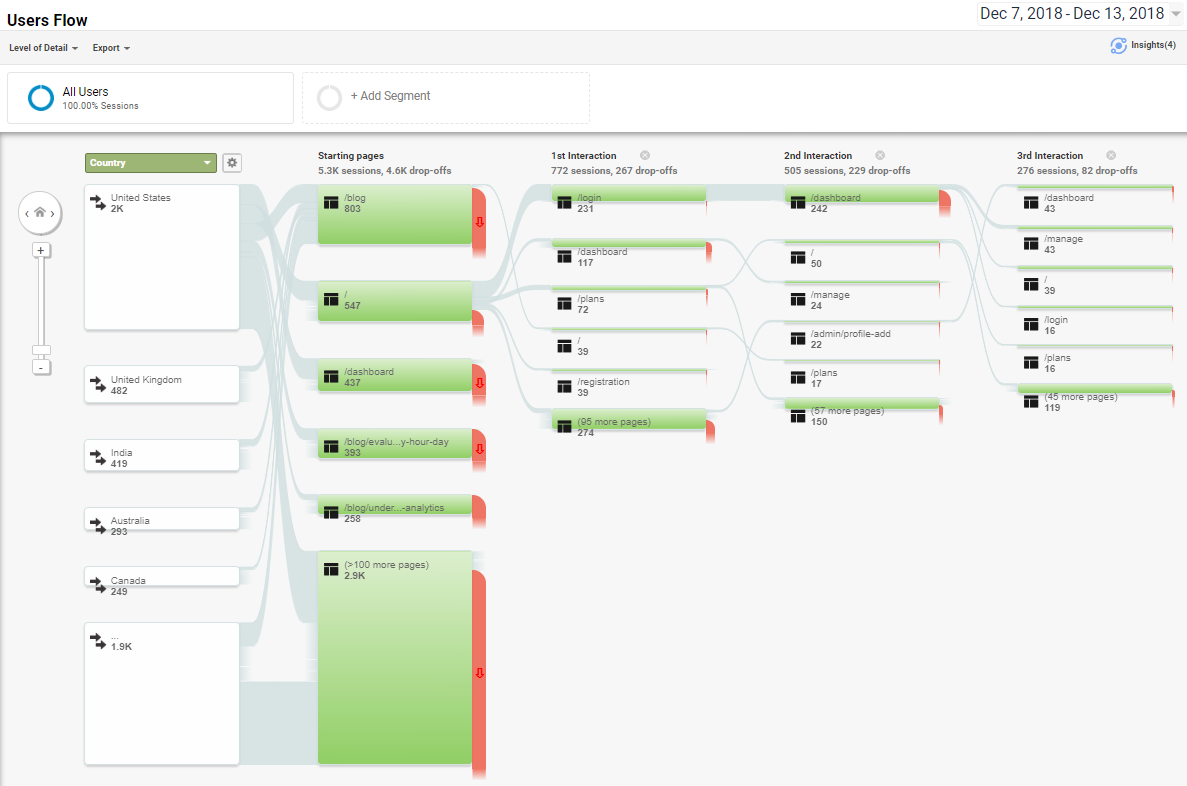Click the zoom in plus icon
The height and width of the screenshot is (786, 1187).
[40, 249]
